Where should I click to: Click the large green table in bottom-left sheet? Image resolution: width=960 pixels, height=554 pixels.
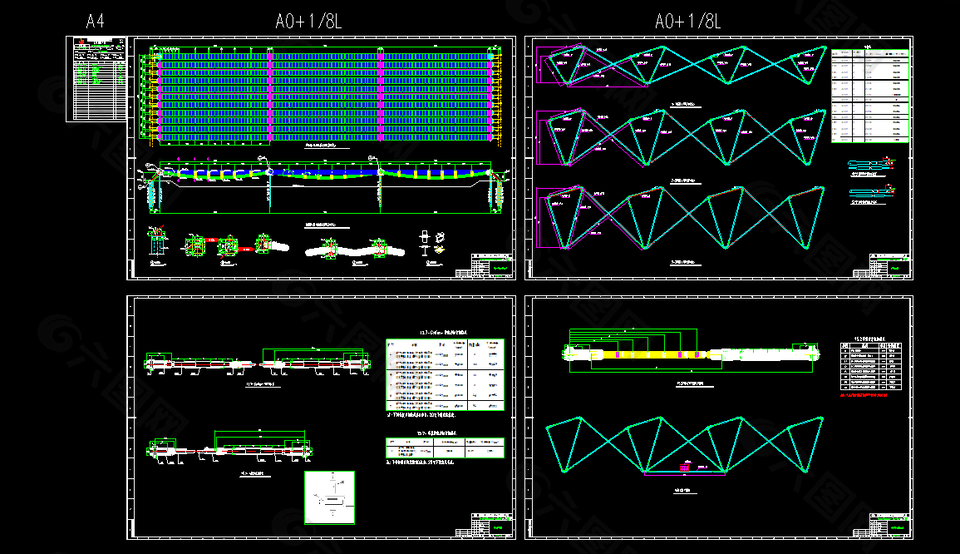tap(445, 374)
